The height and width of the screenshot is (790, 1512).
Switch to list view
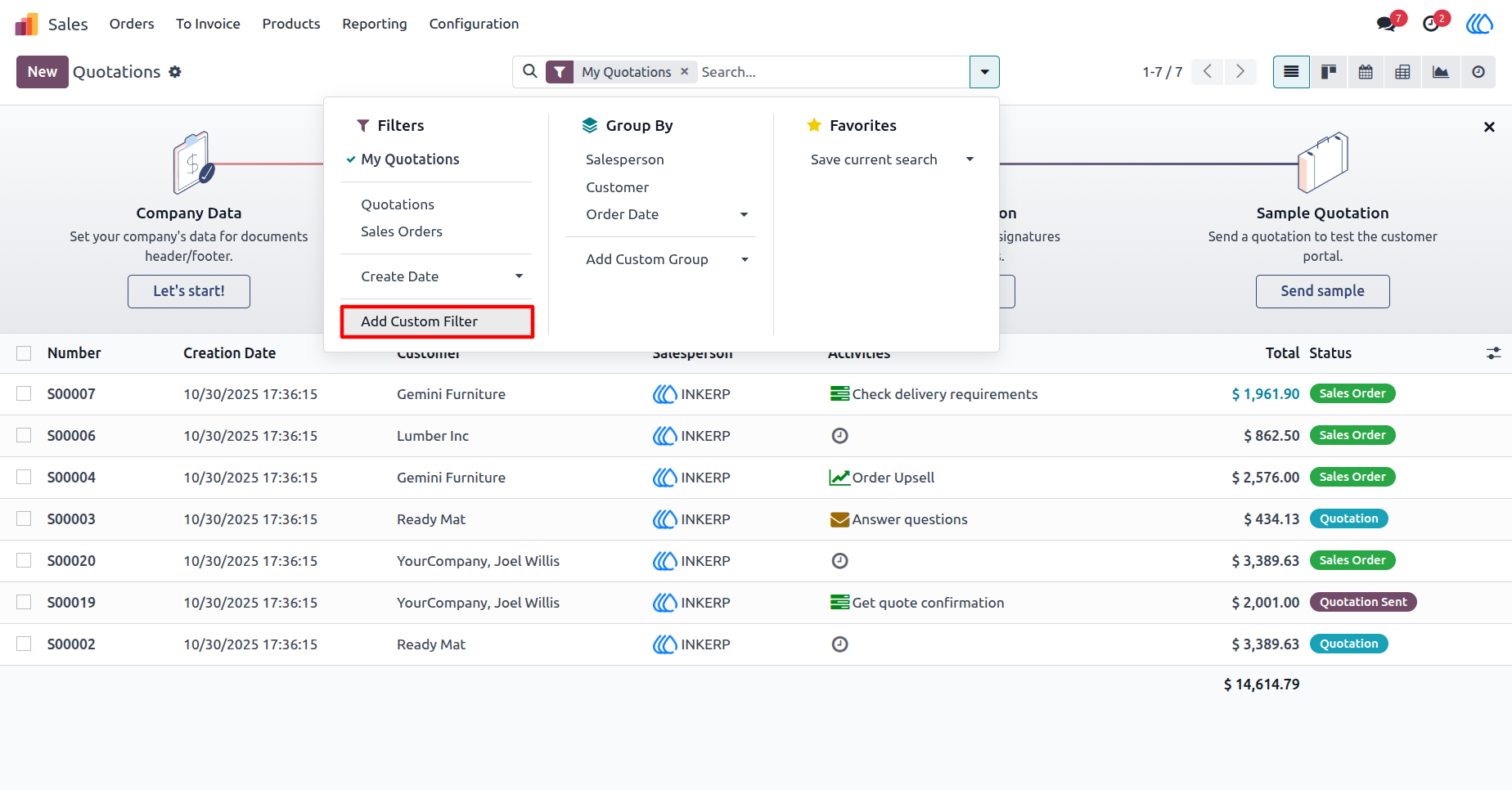(x=1291, y=72)
